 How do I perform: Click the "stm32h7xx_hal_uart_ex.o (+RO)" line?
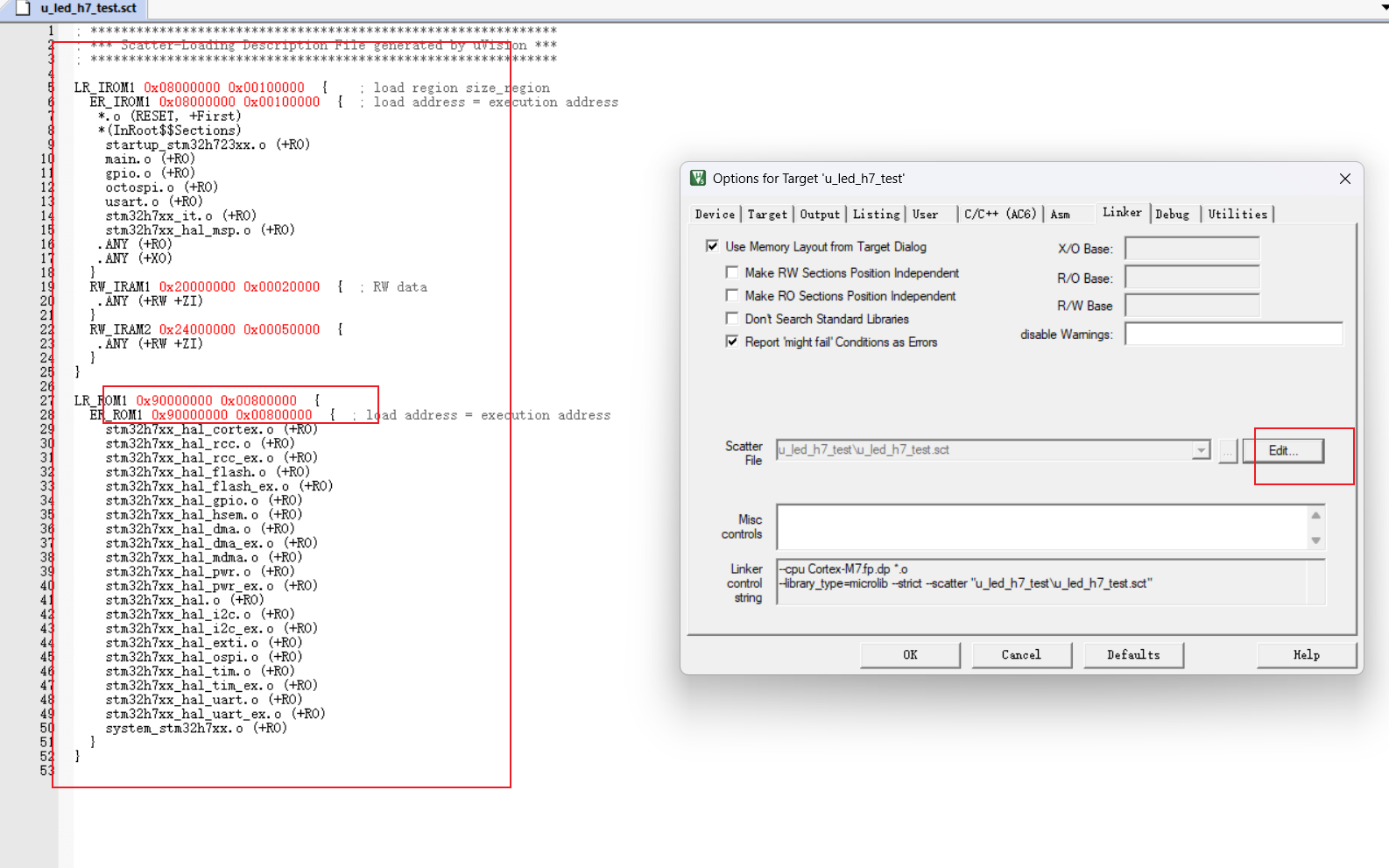[x=215, y=714]
